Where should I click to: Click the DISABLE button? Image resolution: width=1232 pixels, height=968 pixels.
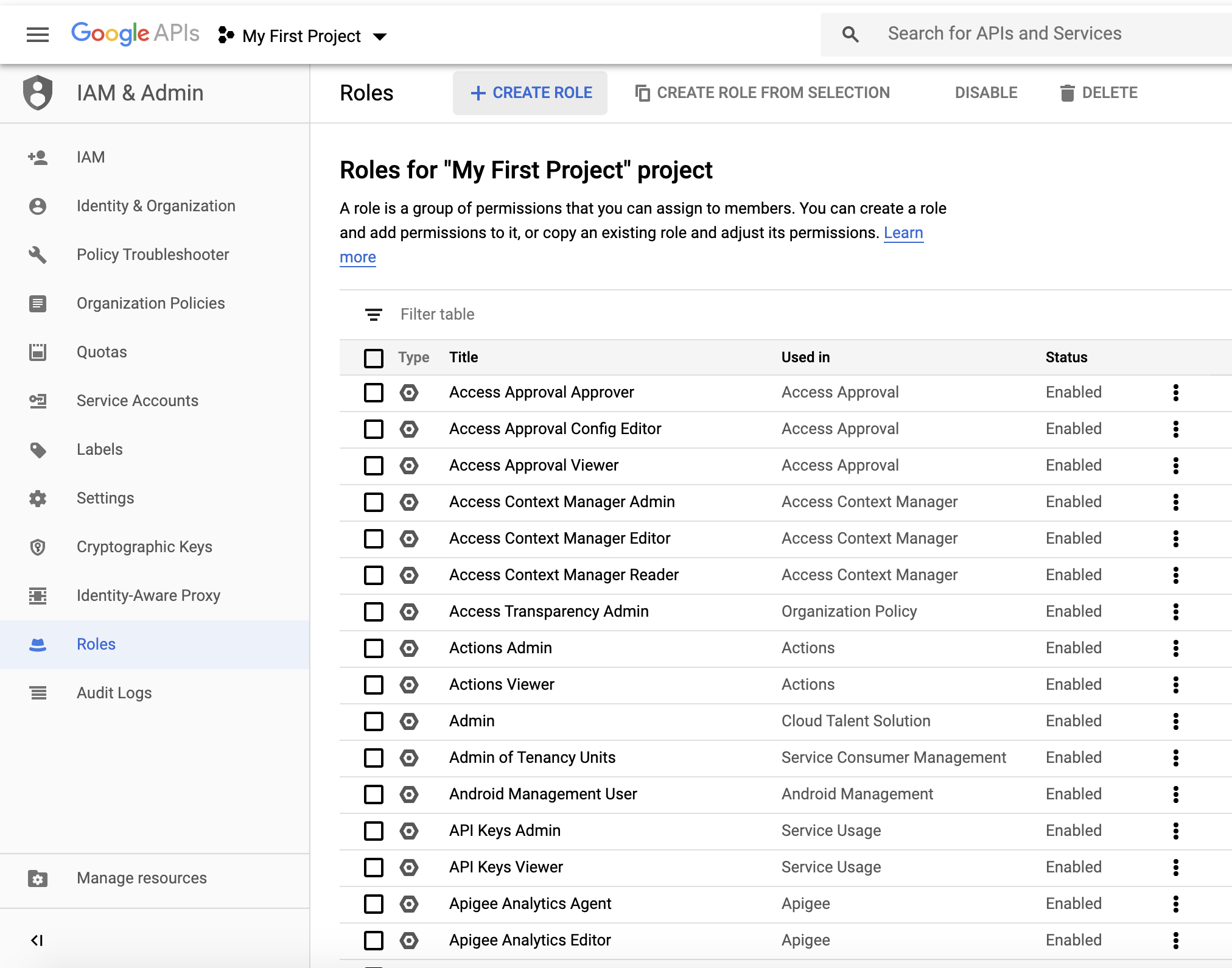(x=986, y=93)
